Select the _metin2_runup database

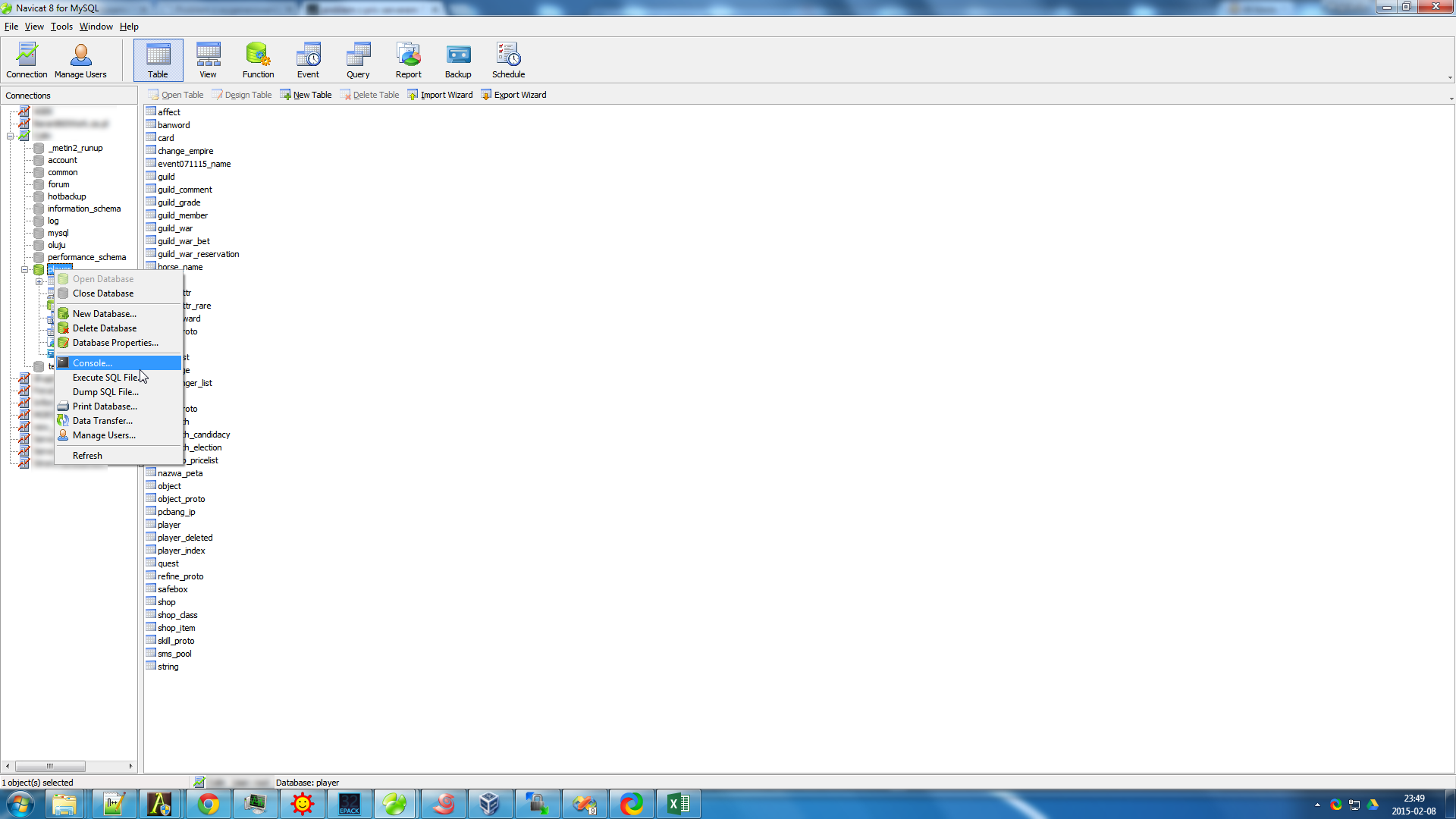pos(75,148)
